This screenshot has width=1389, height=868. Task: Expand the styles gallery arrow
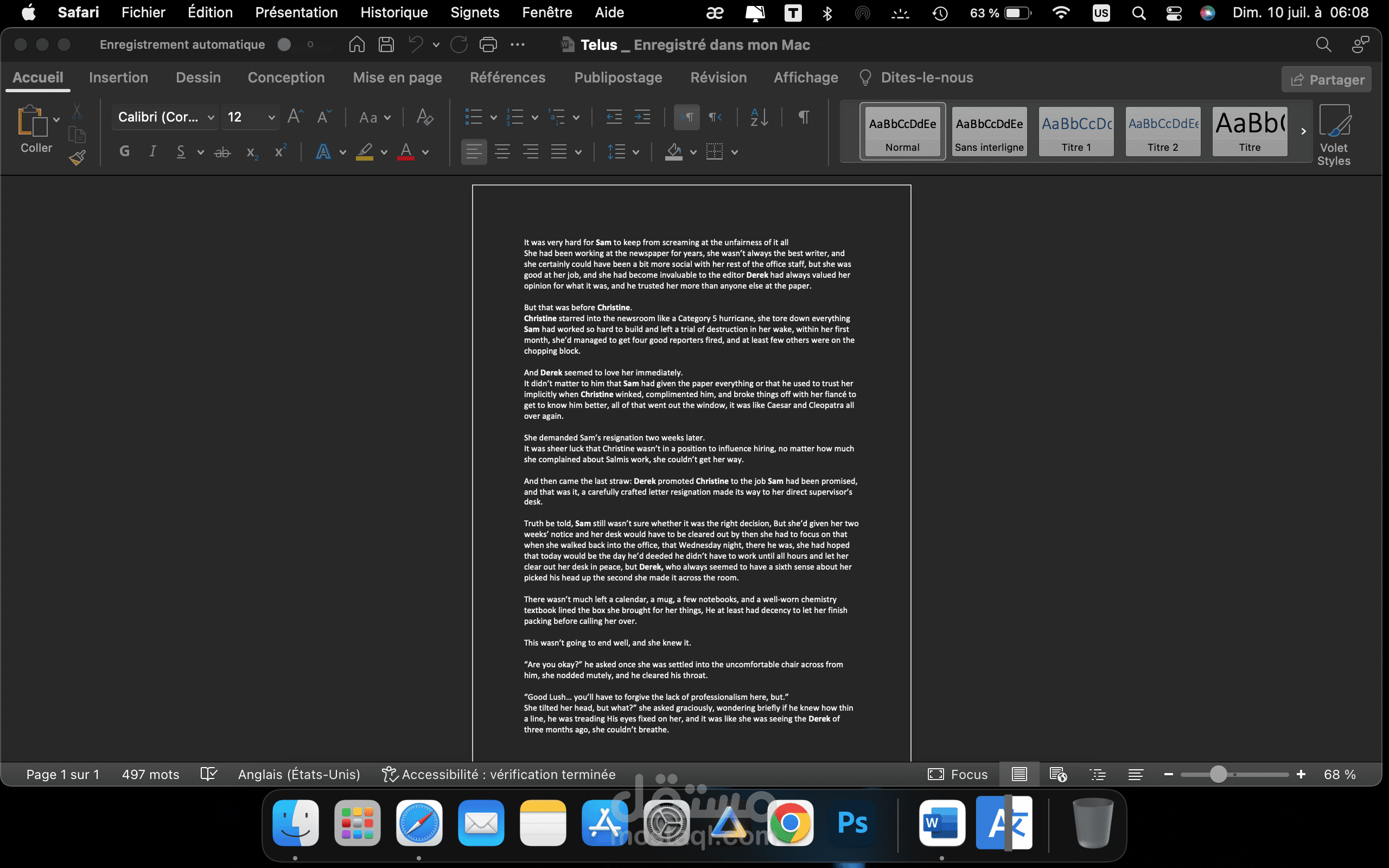1303,131
